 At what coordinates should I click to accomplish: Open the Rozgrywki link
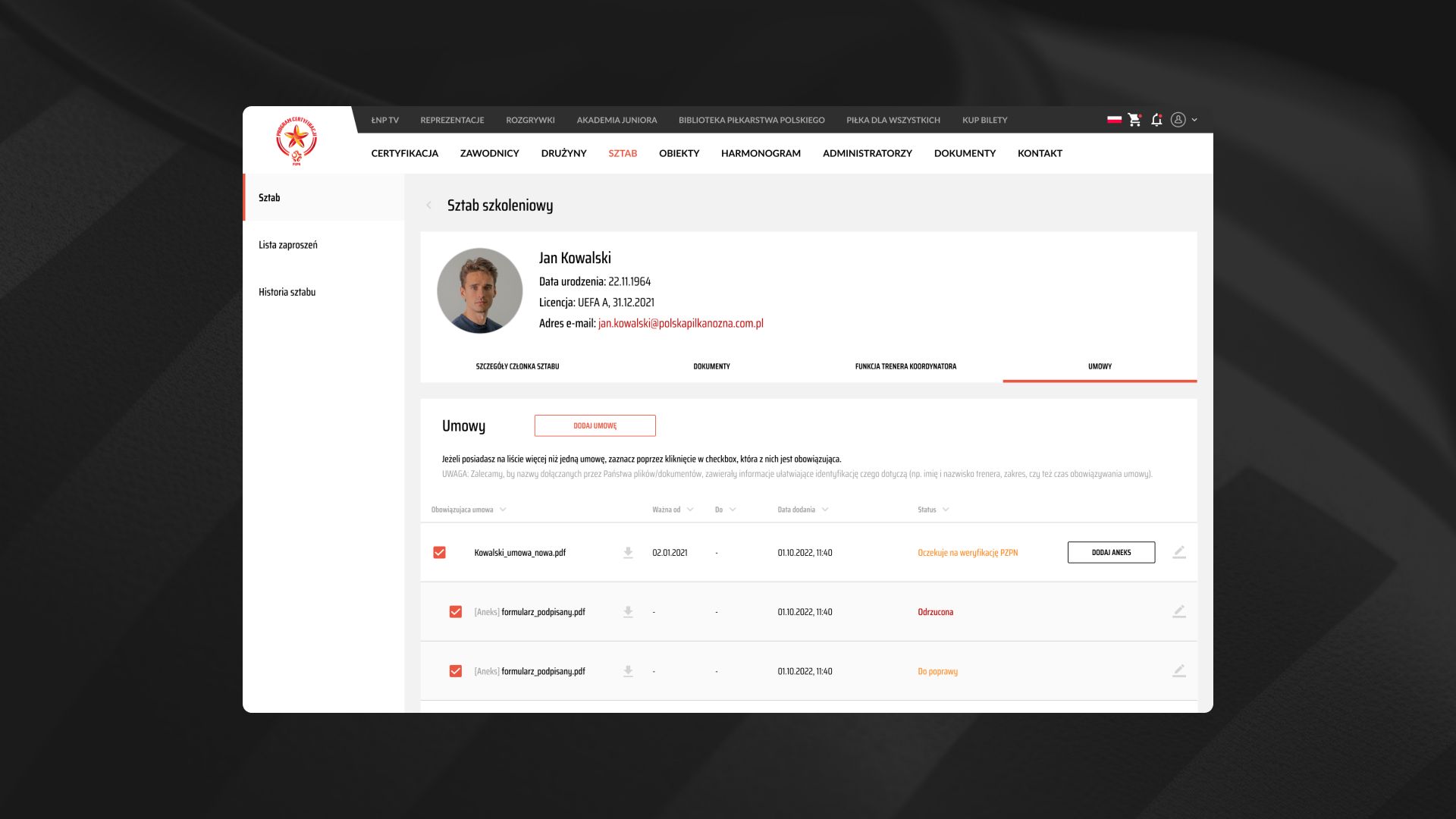coord(531,120)
